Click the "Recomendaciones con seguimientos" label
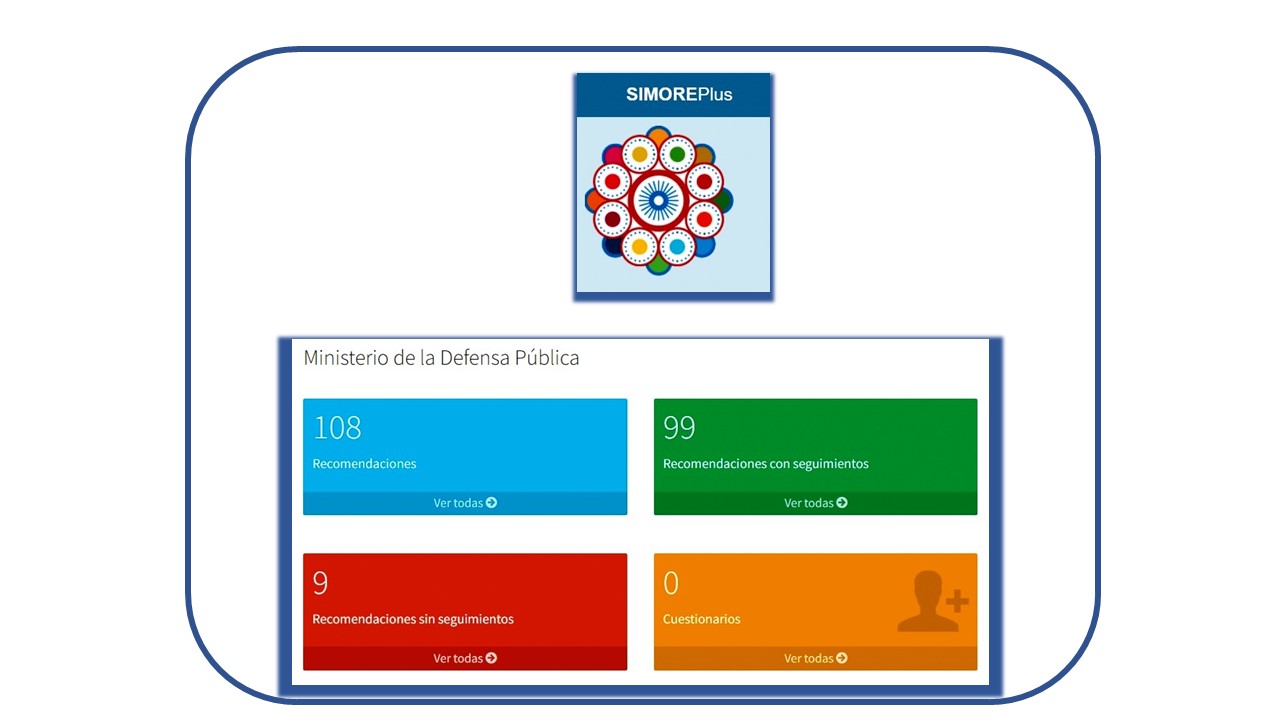1280x720 pixels. pyautogui.click(x=766, y=464)
